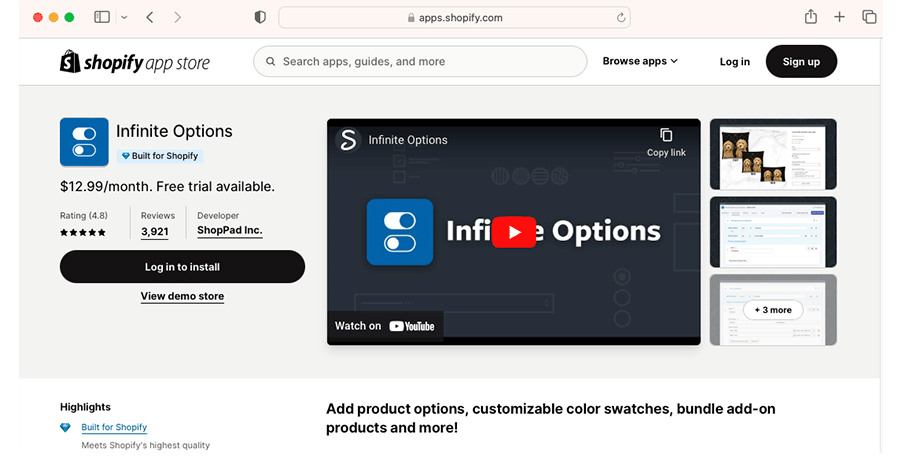Open the sidebar options chevron dropdown
Screen dimensions: 900x470
[124, 18]
